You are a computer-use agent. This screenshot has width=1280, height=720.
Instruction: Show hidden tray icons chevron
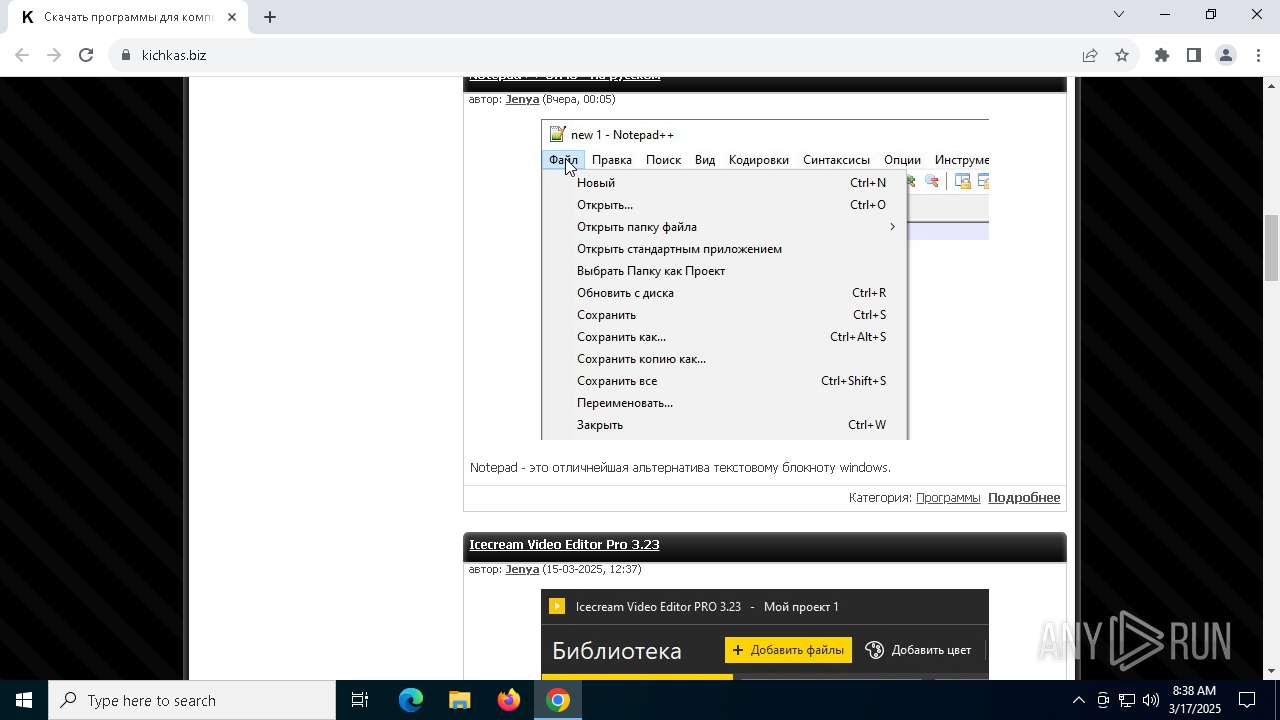(1078, 700)
